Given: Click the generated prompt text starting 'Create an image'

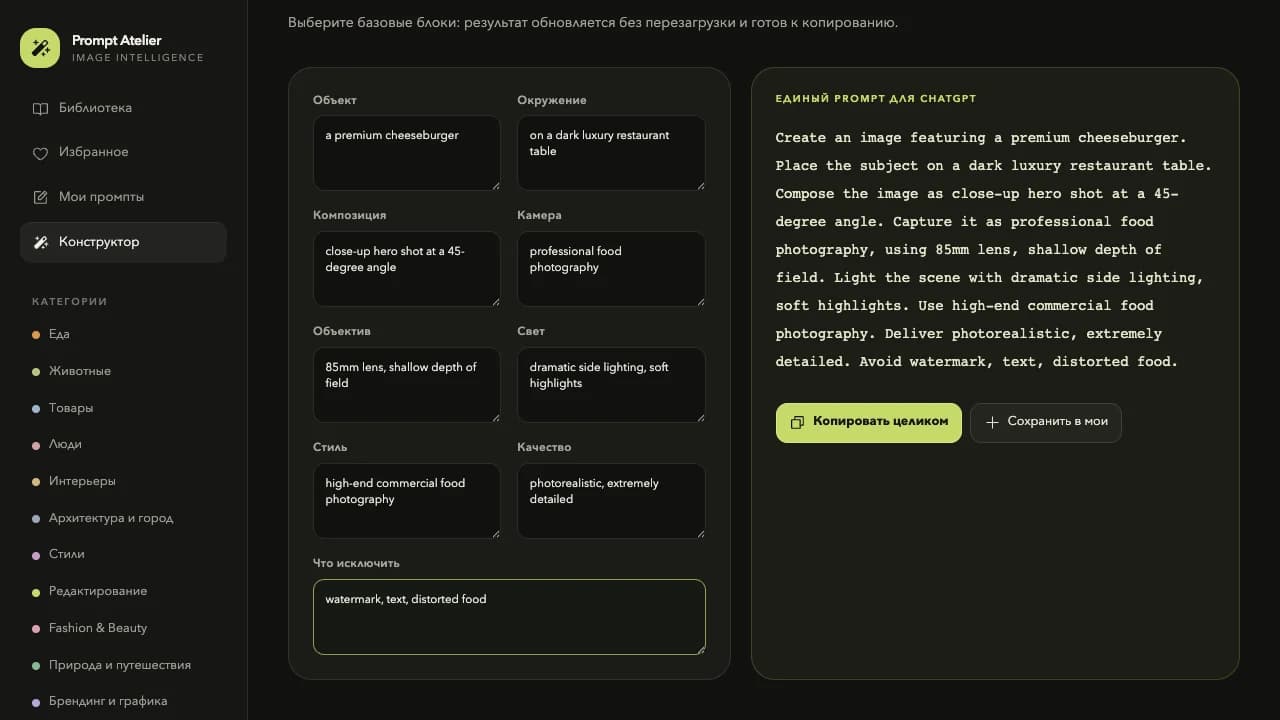Looking at the screenshot, I should pos(994,250).
